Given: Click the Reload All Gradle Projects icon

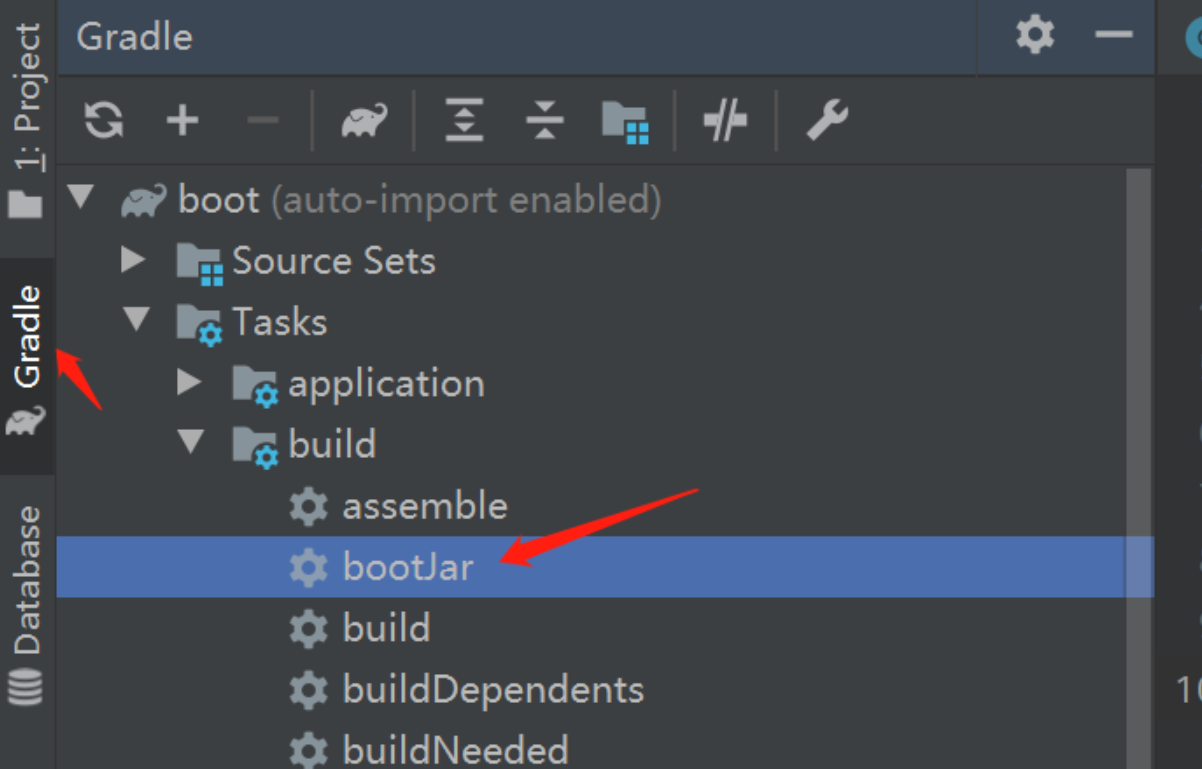Looking at the screenshot, I should 104,121.
